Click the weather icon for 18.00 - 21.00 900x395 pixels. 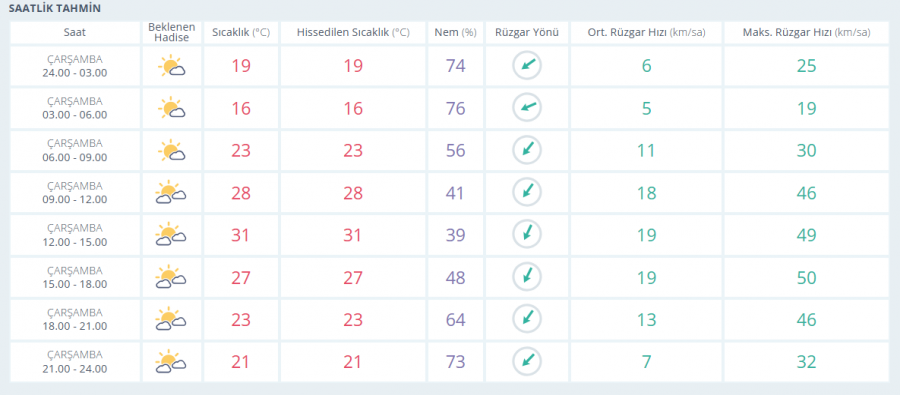(171, 319)
